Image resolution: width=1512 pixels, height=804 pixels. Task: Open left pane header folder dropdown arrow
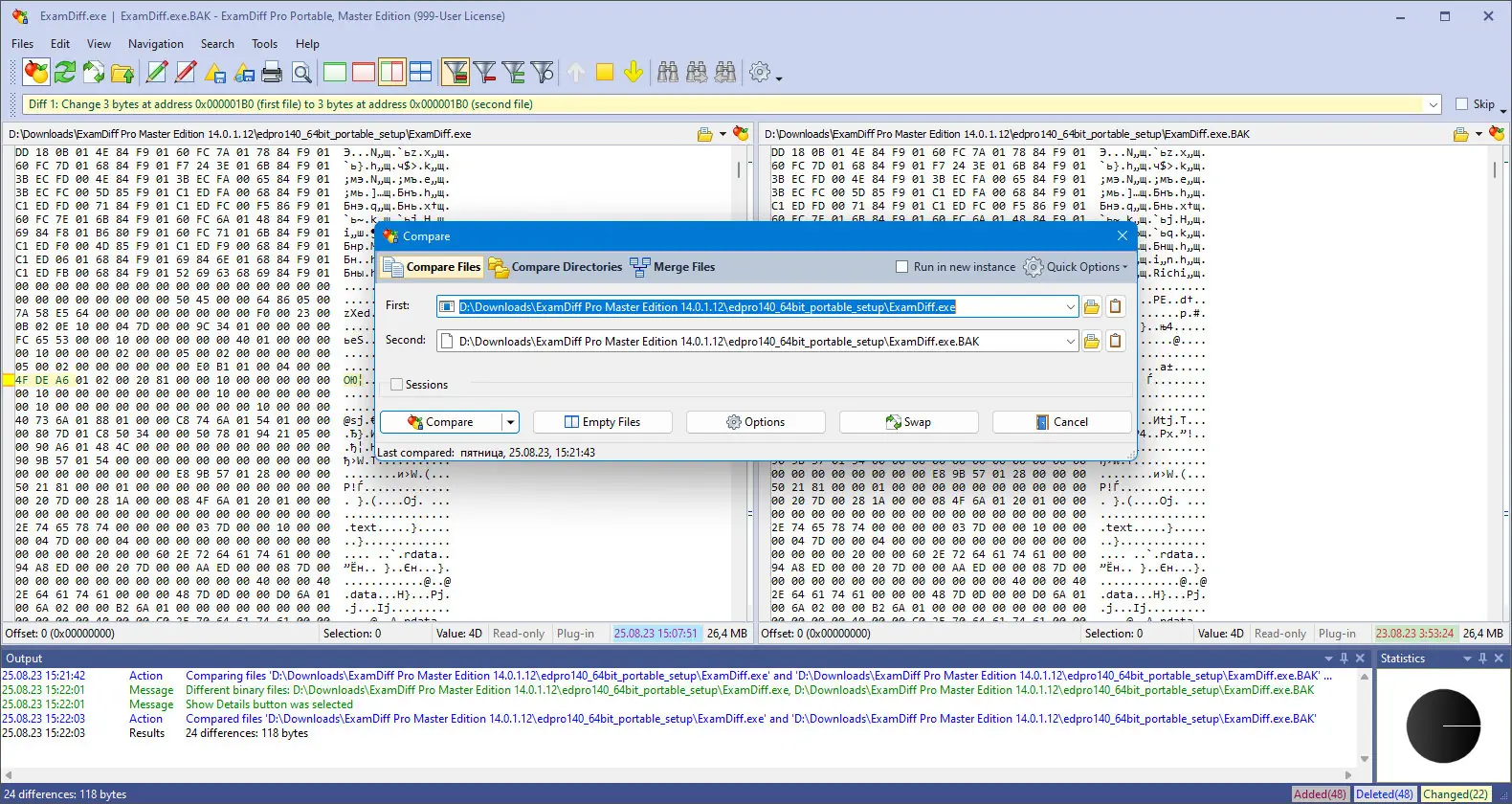click(x=723, y=134)
